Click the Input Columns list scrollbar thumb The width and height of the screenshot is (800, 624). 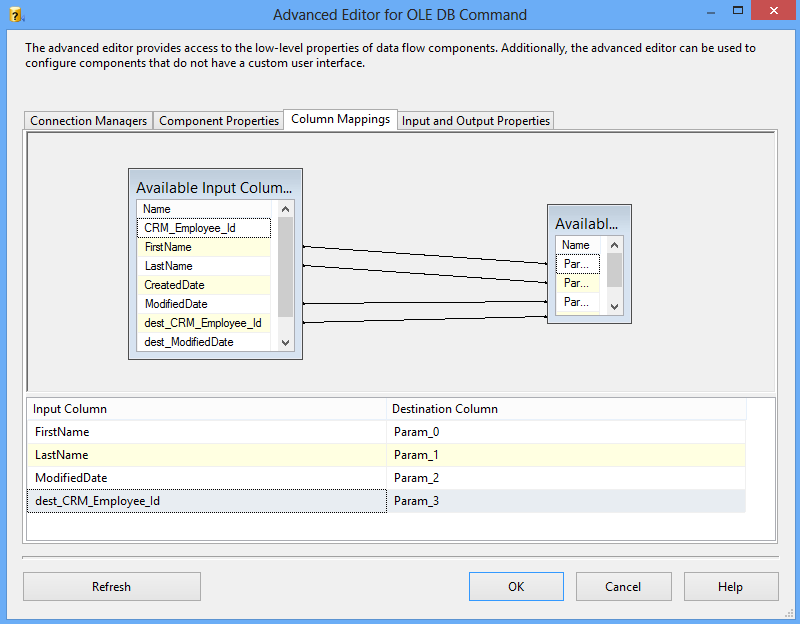click(285, 267)
